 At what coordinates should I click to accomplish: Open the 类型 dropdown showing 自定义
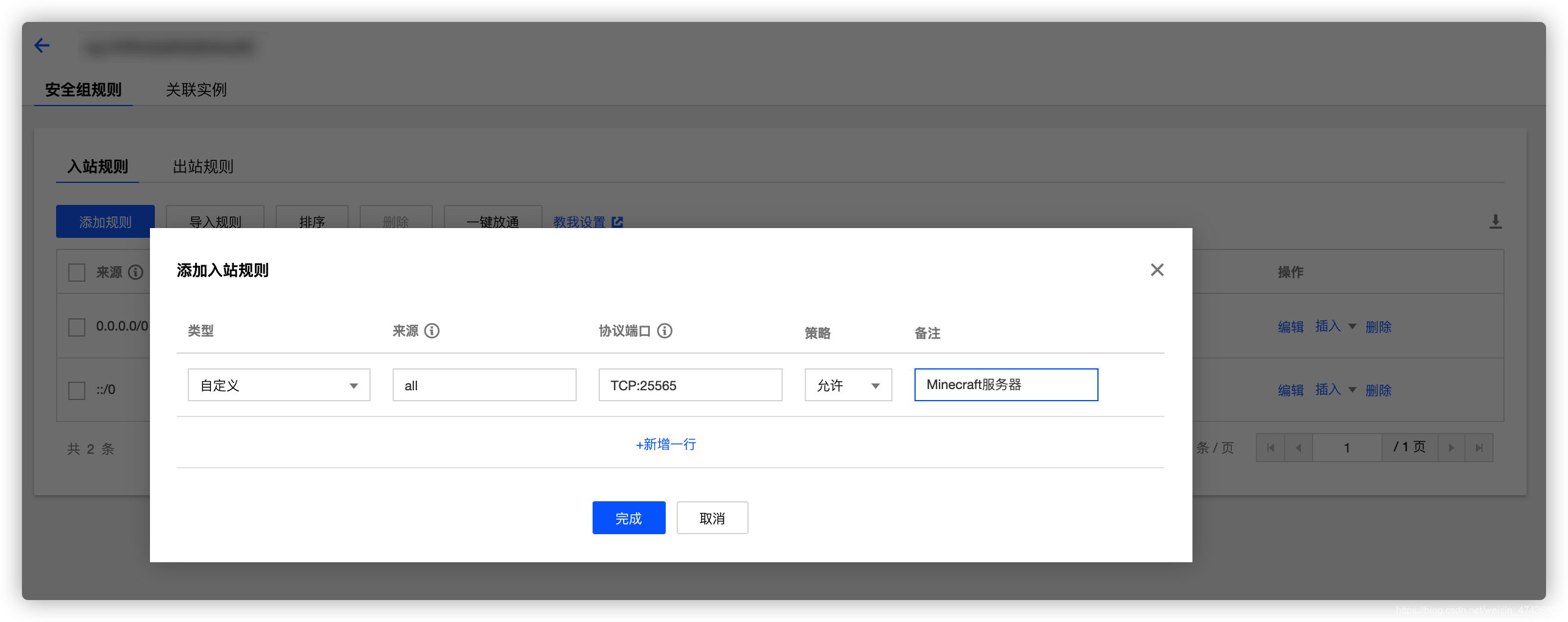tap(279, 385)
